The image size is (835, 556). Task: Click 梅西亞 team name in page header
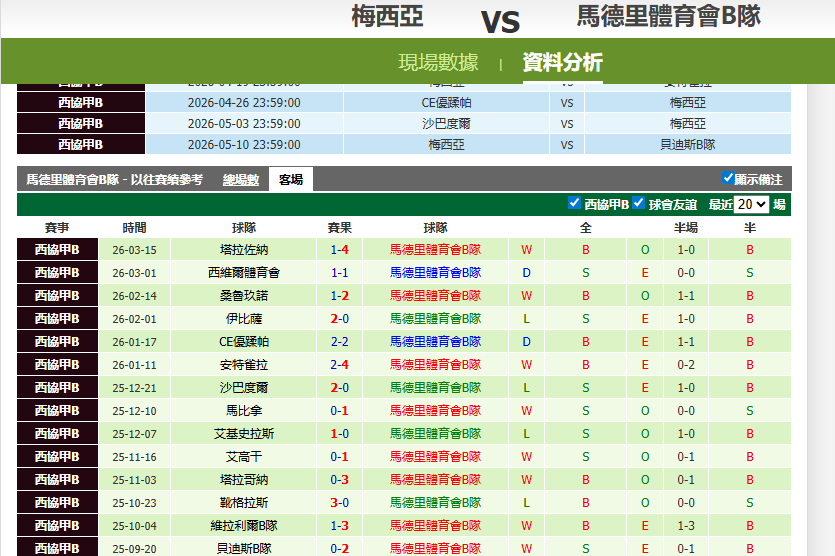(x=387, y=17)
